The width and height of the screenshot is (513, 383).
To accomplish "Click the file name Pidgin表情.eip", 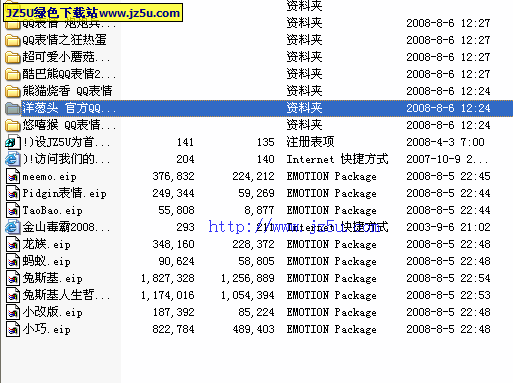I will click(64, 193).
